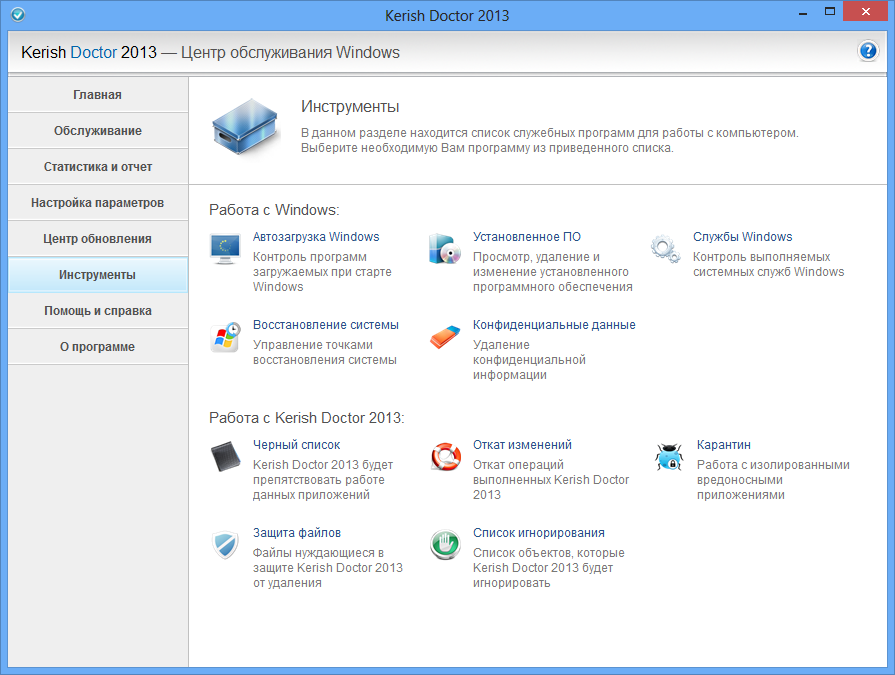895x675 pixels.
Task: Open the Конфиденциальные данные link
Action: click(x=554, y=325)
